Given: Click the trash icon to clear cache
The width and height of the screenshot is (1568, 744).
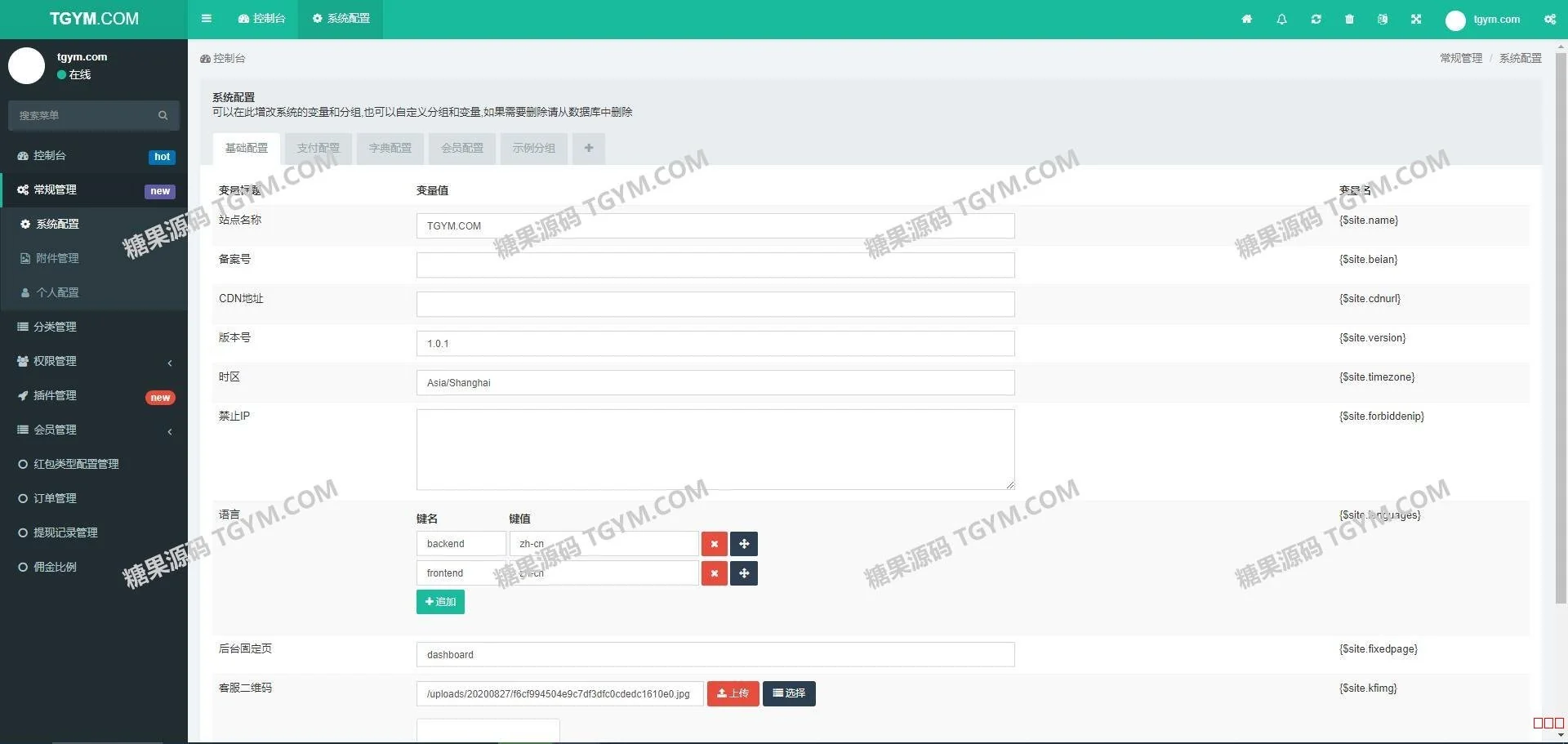Looking at the screenshot, I should pyautogui.click(x=1349, y=19).
